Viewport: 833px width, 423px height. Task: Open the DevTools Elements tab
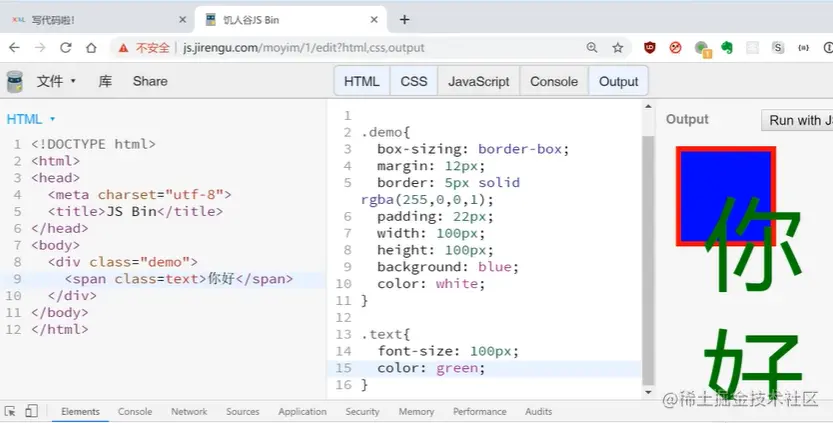pos(80,411)
